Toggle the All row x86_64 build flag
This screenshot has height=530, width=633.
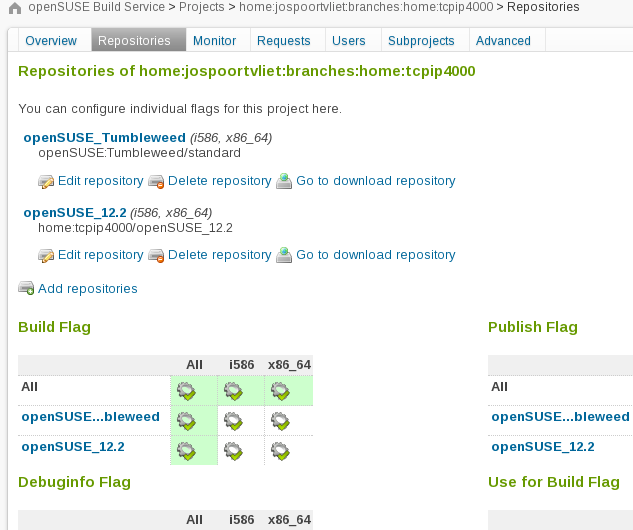tap(280, 391)
